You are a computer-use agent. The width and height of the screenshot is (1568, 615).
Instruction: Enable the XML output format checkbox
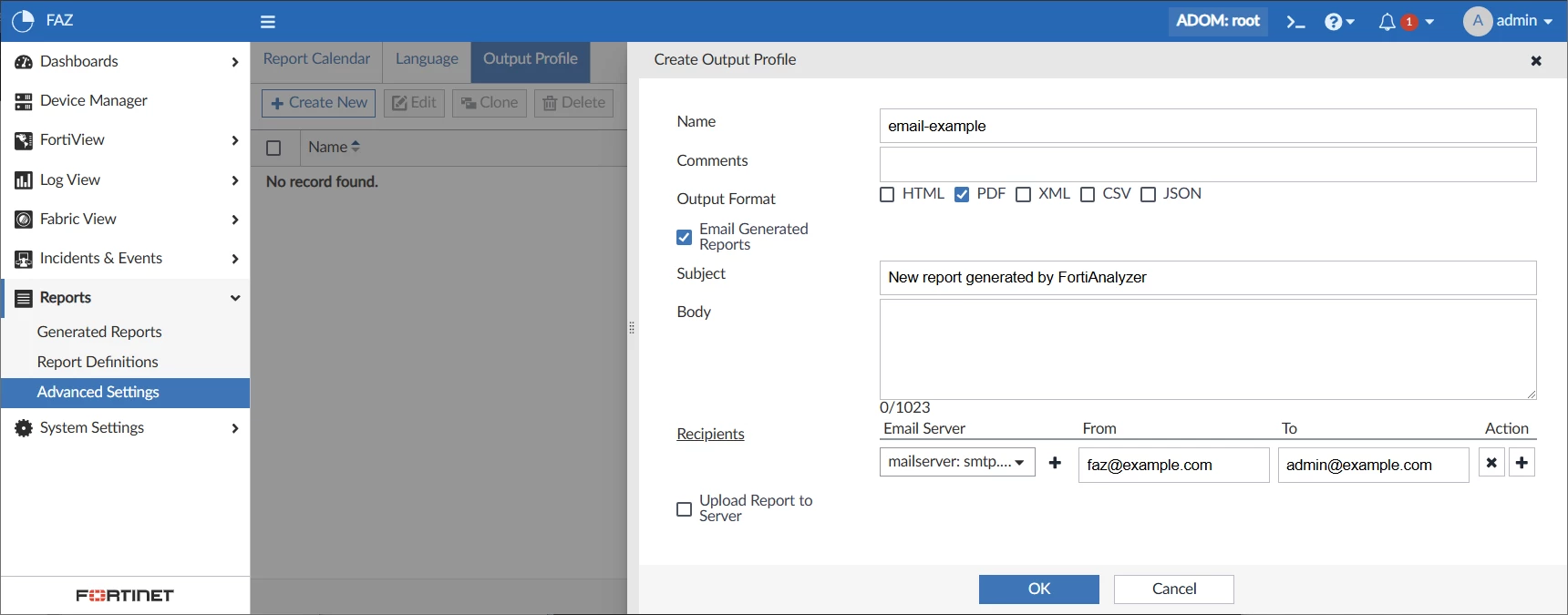[1024, 195]
